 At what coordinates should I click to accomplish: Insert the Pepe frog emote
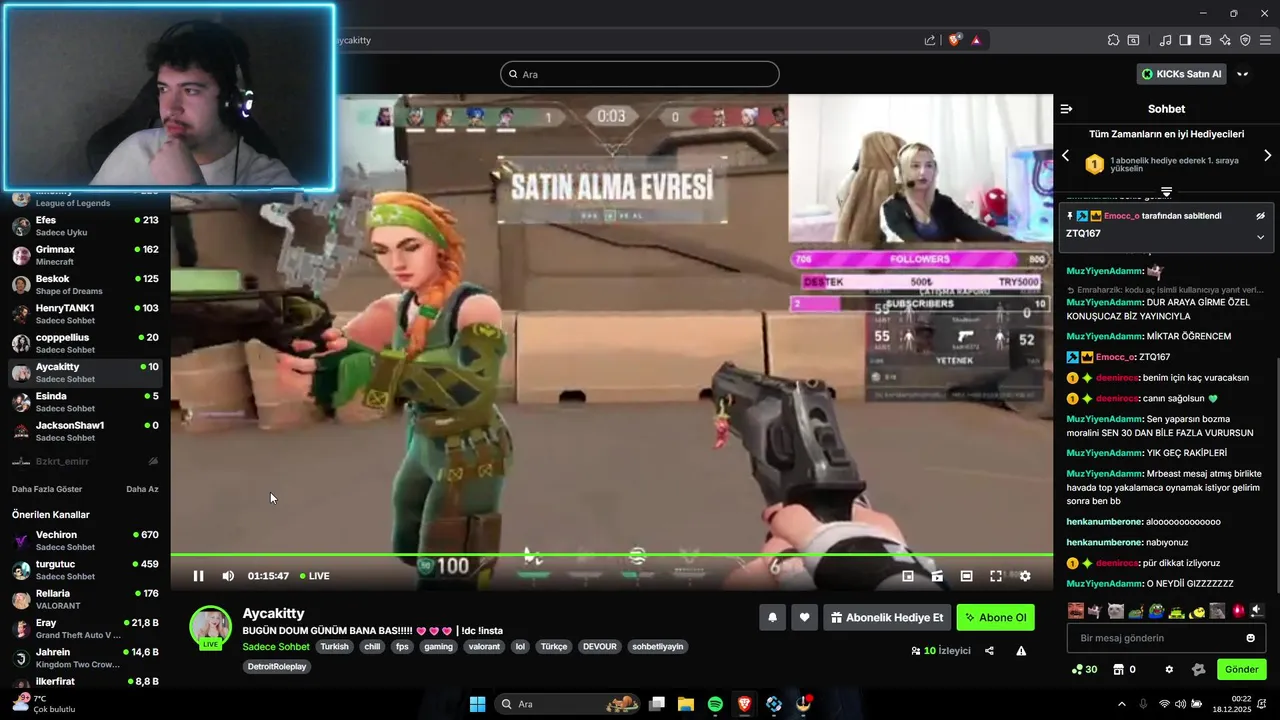(1156, 610)
